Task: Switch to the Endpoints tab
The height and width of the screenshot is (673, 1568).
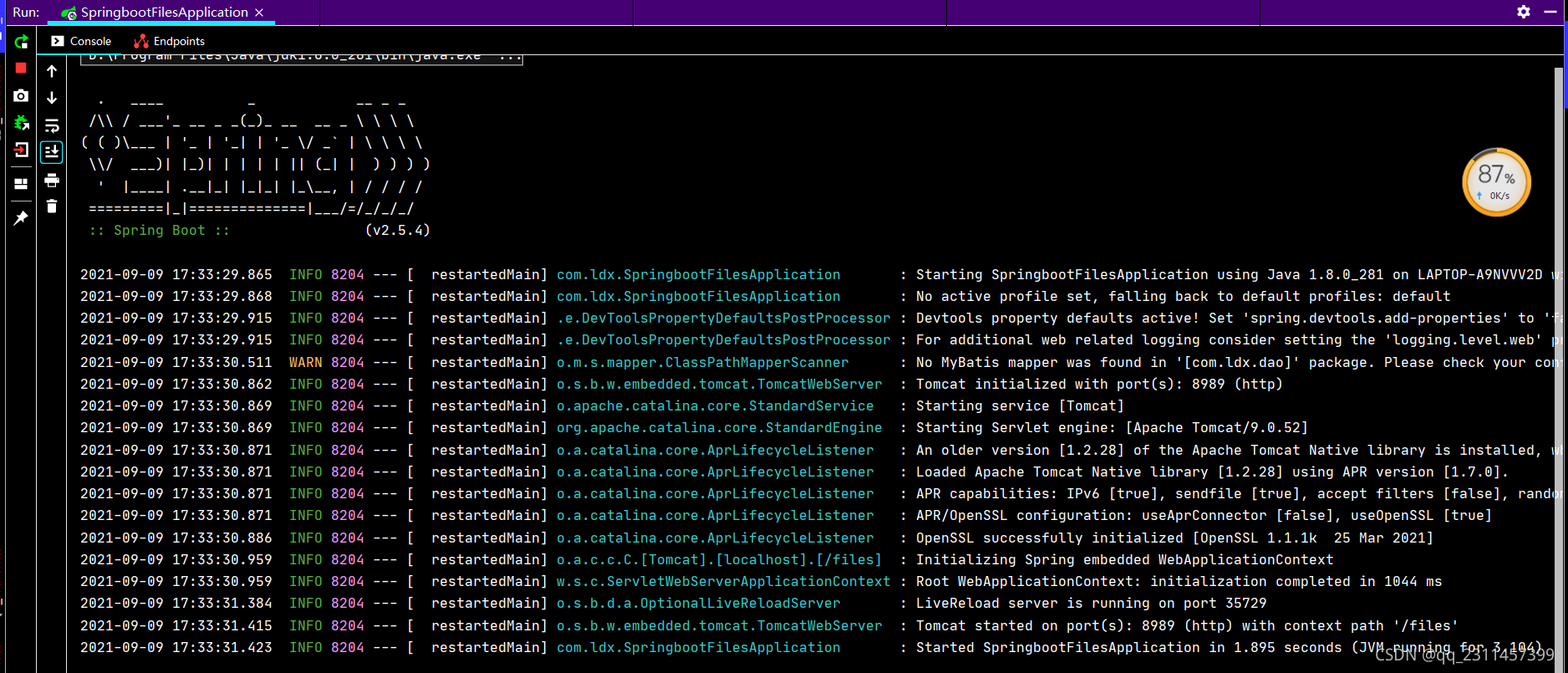Action: [170, 41]
